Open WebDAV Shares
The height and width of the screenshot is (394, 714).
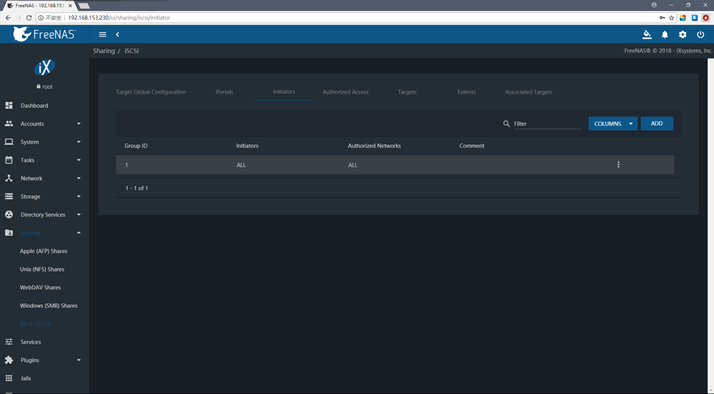(x=40, y=287)
